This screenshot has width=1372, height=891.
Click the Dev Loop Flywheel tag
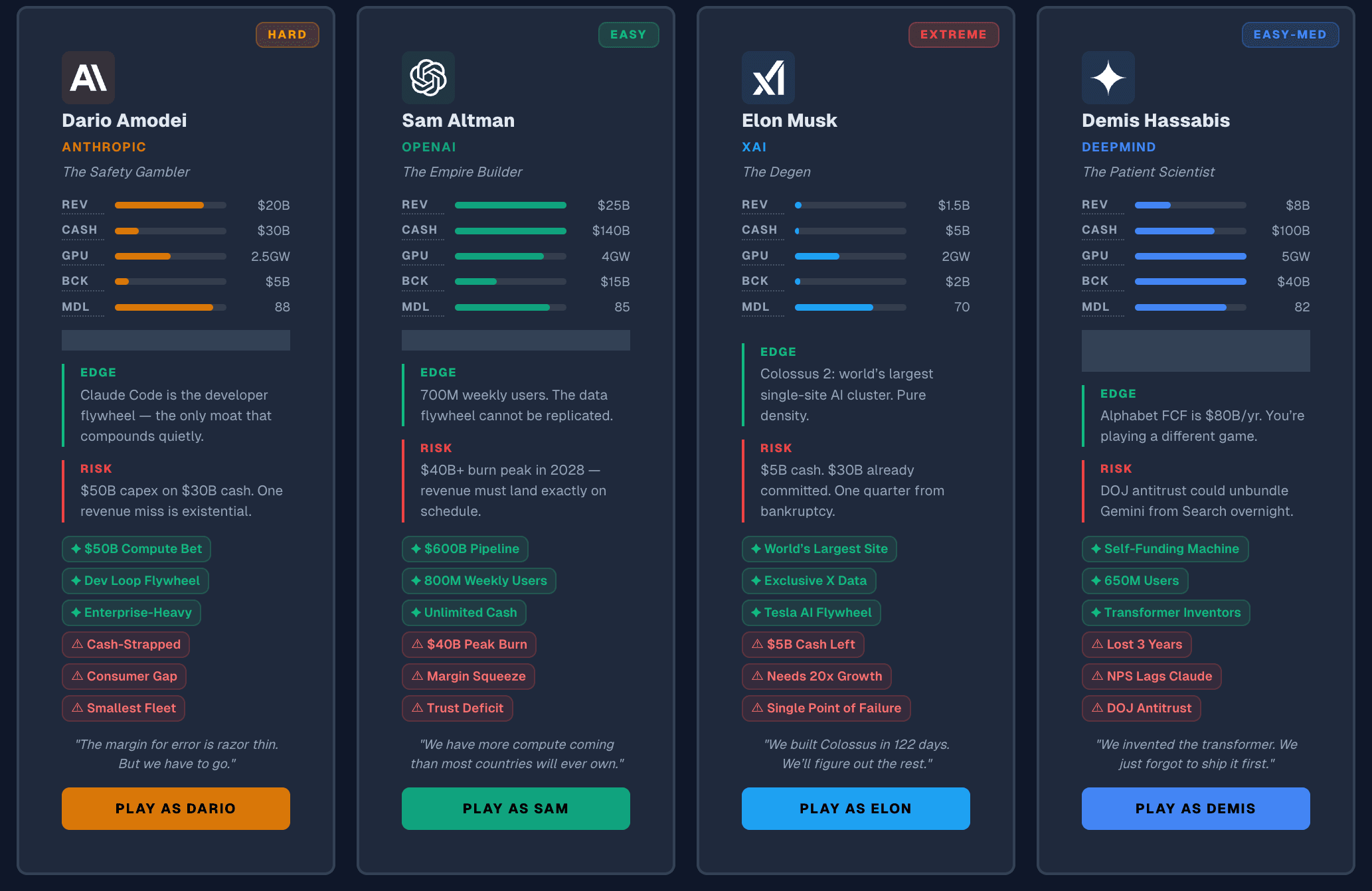pos(135,581)
